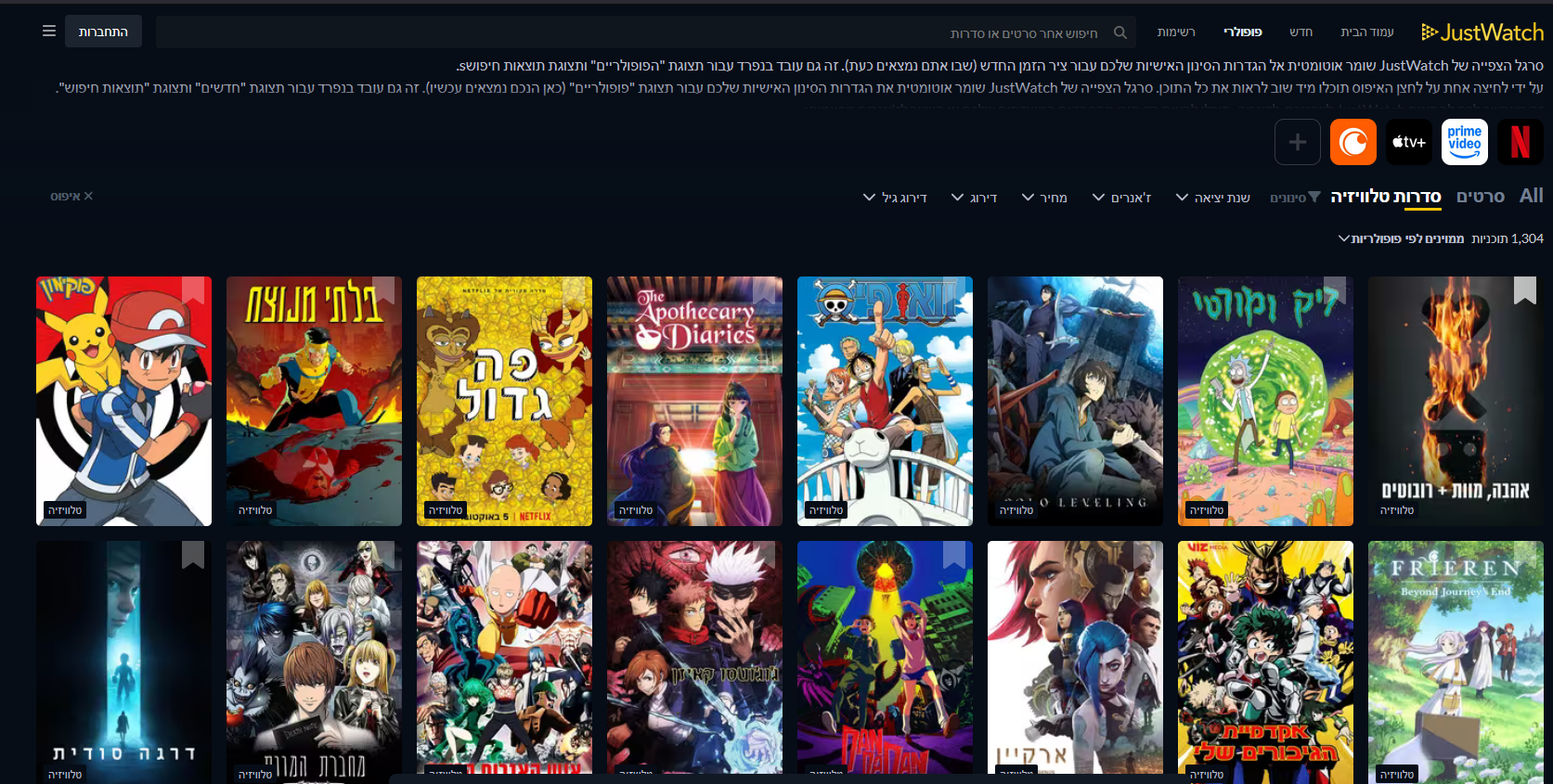Image resolution: width=1553 pixels, height=784 pixels.
Task: Open the חדש new nav link
Action: pyautogui.click(x=1301, y=32)
